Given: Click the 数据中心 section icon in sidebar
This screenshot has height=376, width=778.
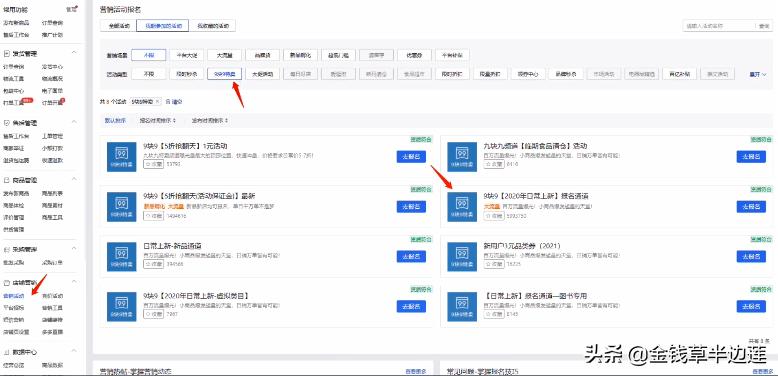Looking at the screenshot, I should click(7, 352).
